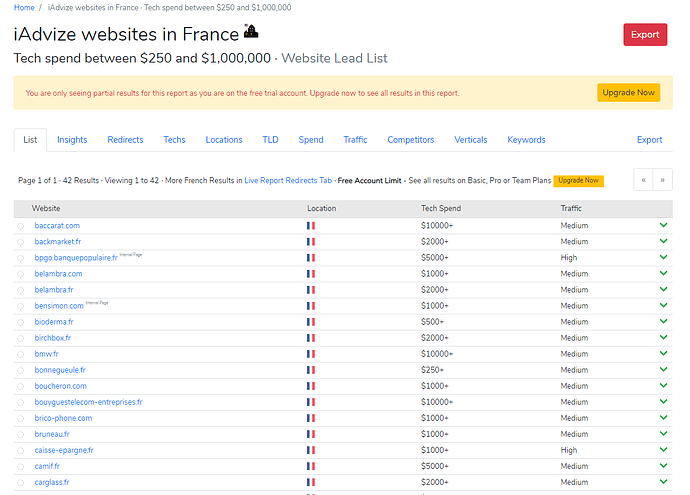This screenshot has width=690, height=495.
Task: Select the List tab
Action: click(x=30, y=140)
